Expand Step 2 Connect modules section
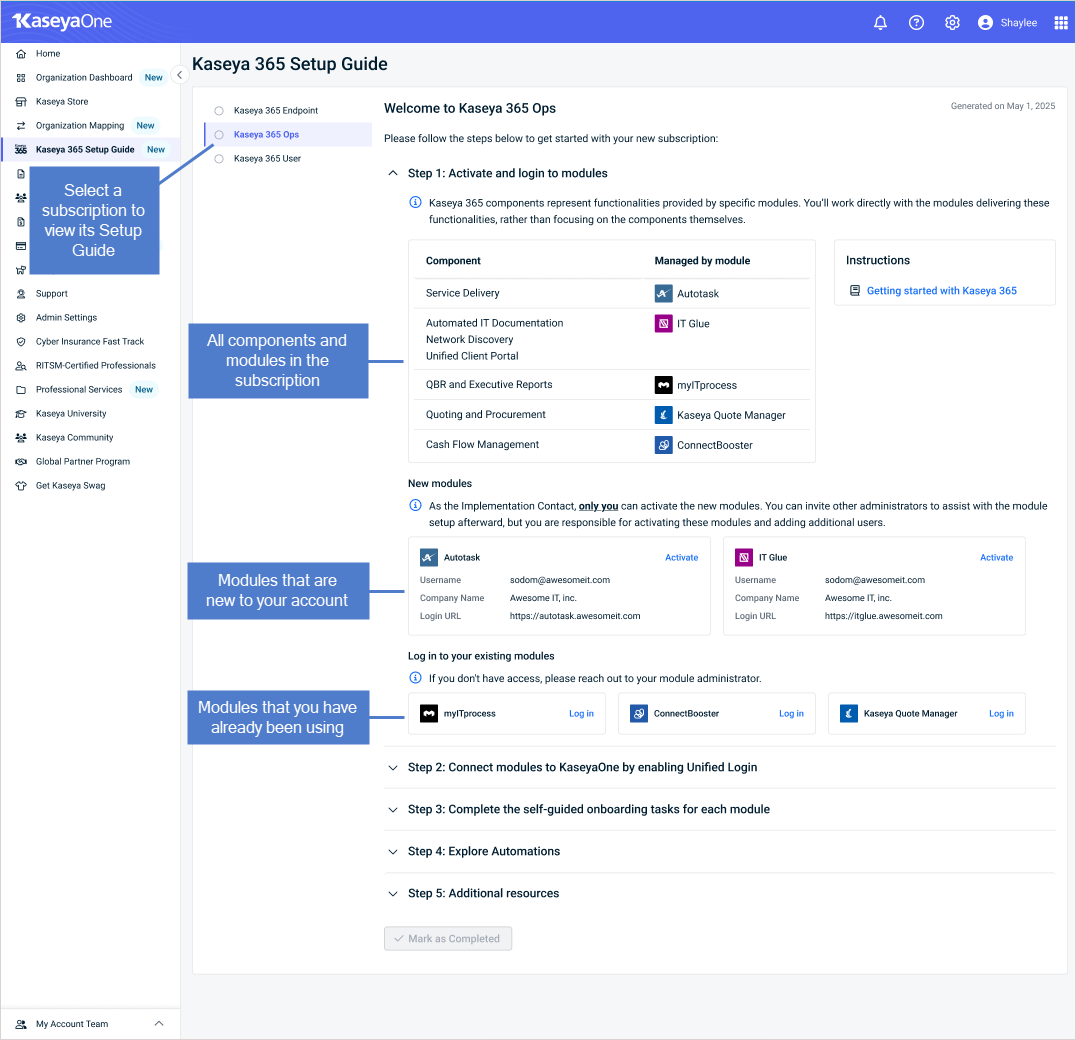 click(x=393, y=768)
